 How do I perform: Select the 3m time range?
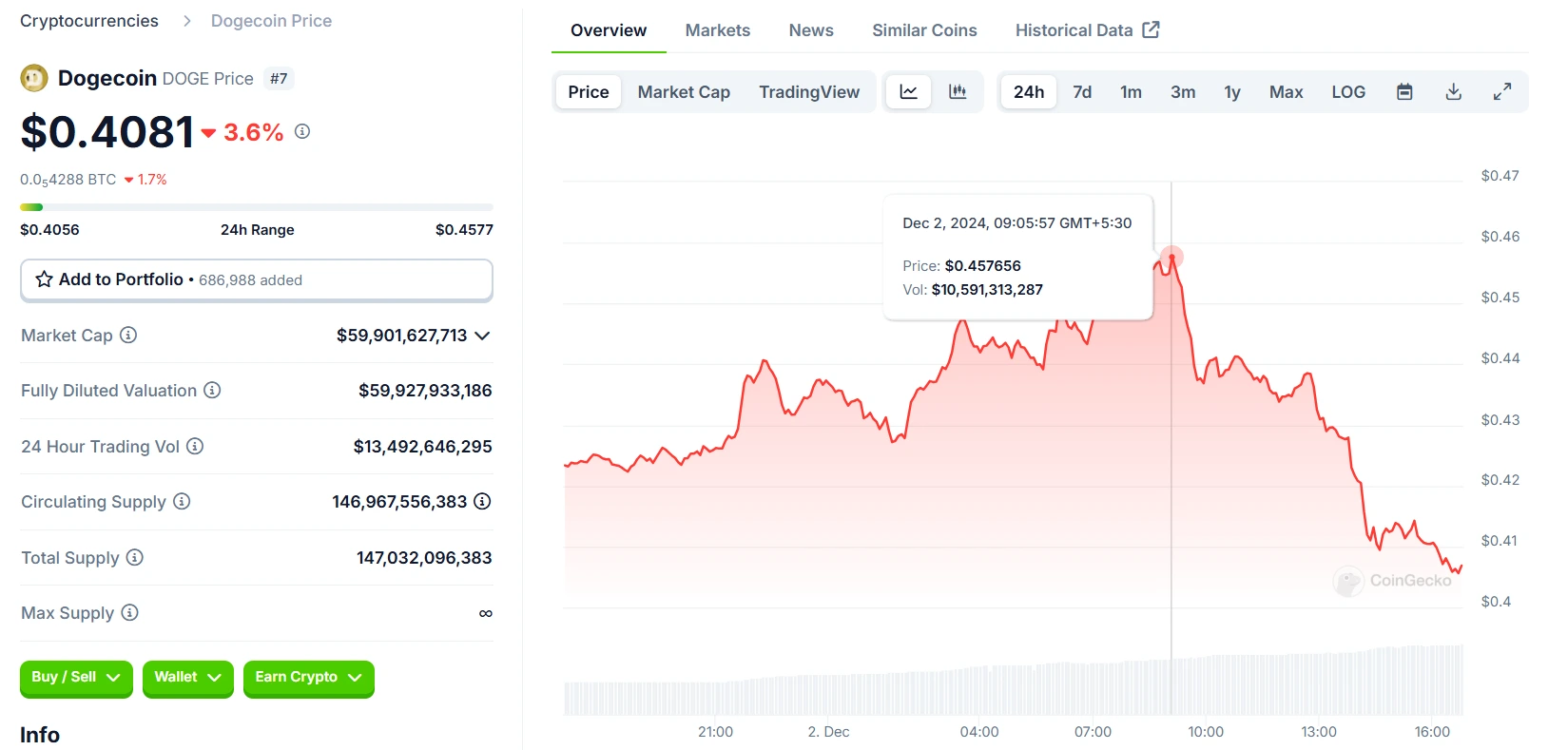[x=1183, y=92]
